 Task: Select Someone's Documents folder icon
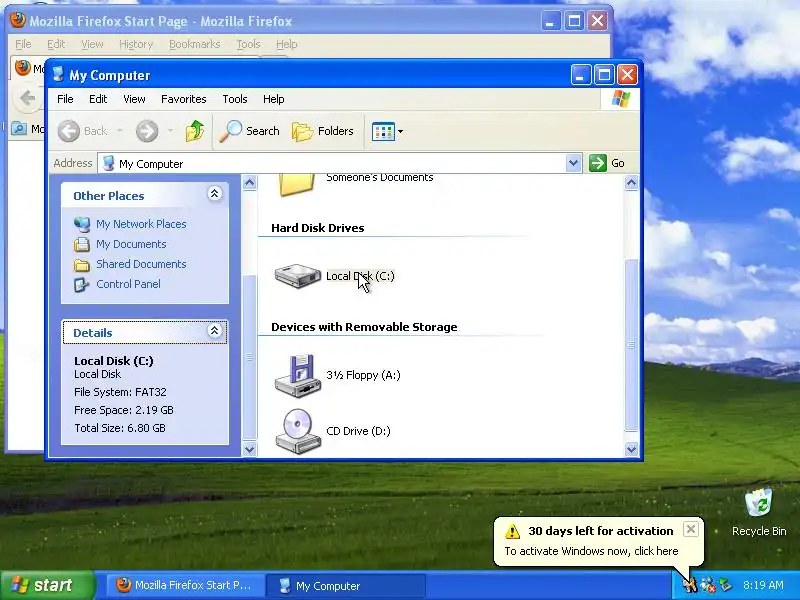pyautogui.click(x=296, y=186)
